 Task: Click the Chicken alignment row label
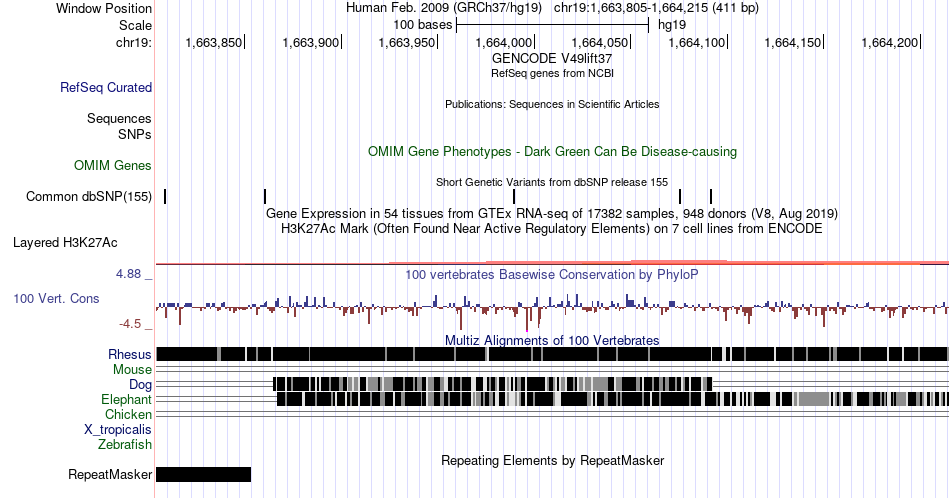[128, 414]
